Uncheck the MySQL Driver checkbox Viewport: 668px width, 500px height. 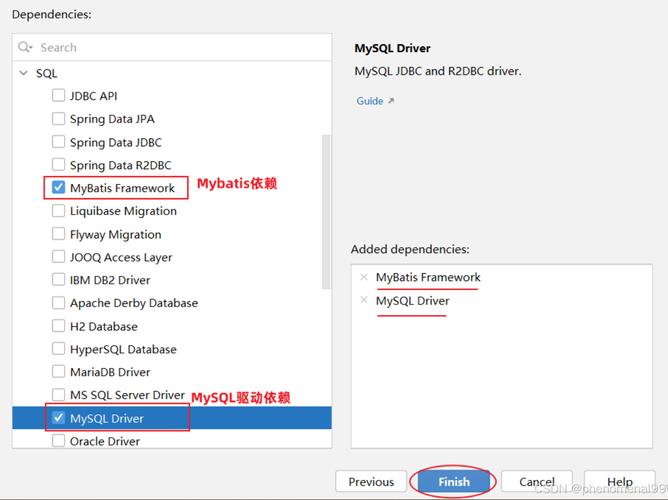click(58, 418)
